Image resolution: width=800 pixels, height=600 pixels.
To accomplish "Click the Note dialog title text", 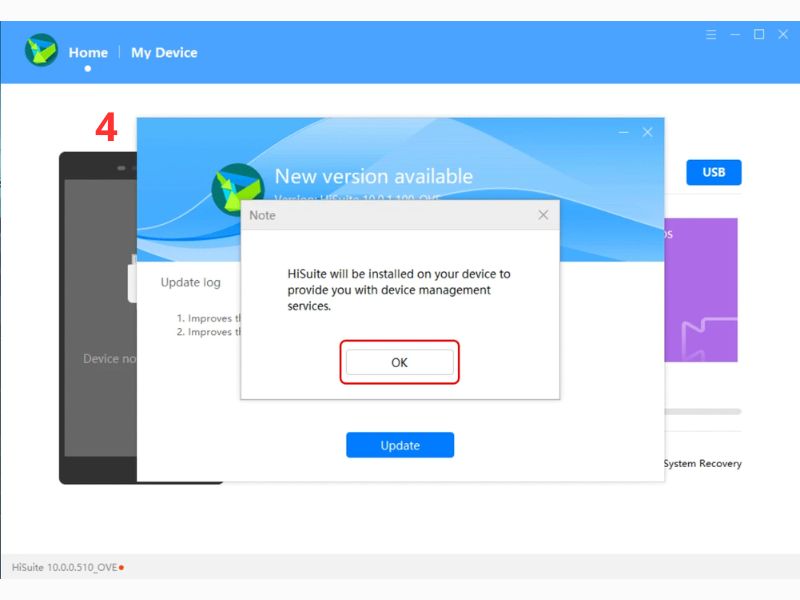I will click(262, 215).
